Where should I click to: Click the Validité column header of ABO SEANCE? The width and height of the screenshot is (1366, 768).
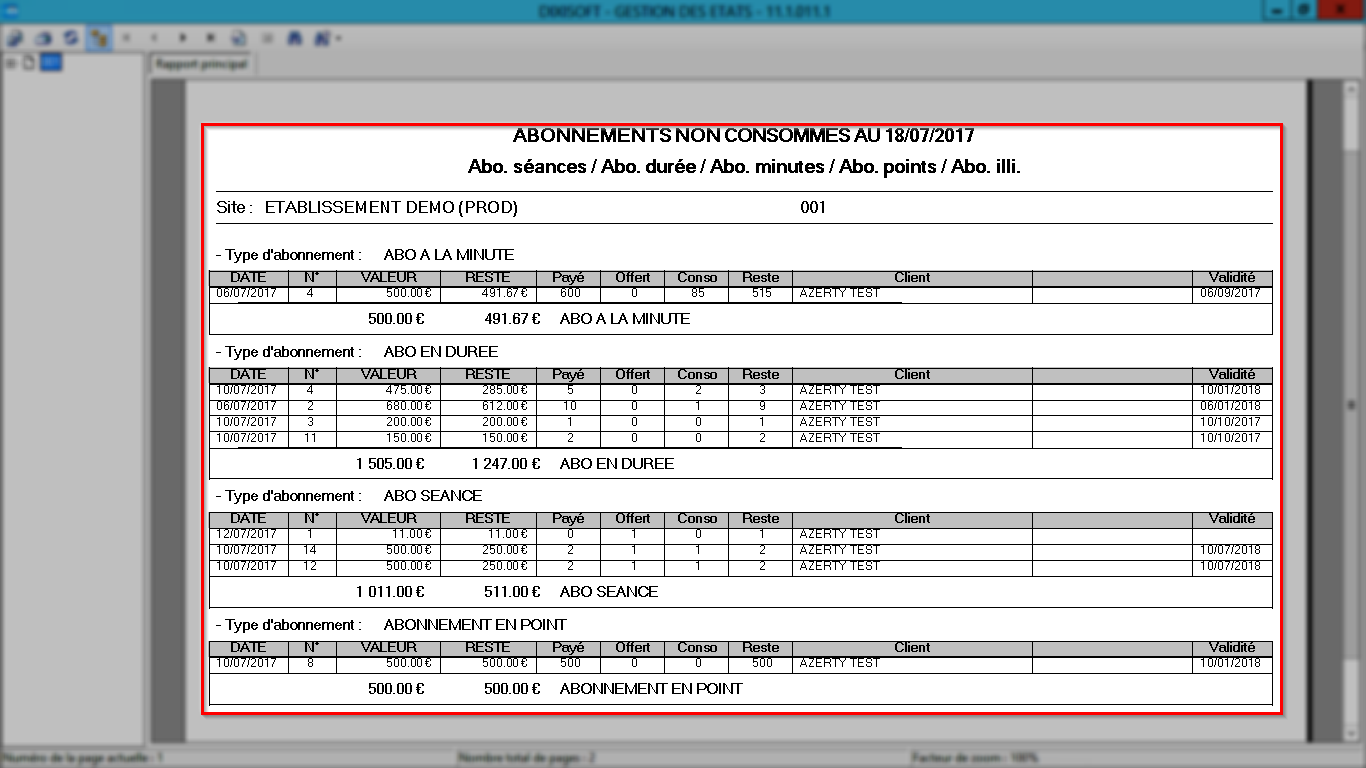tap(1231, 519)
